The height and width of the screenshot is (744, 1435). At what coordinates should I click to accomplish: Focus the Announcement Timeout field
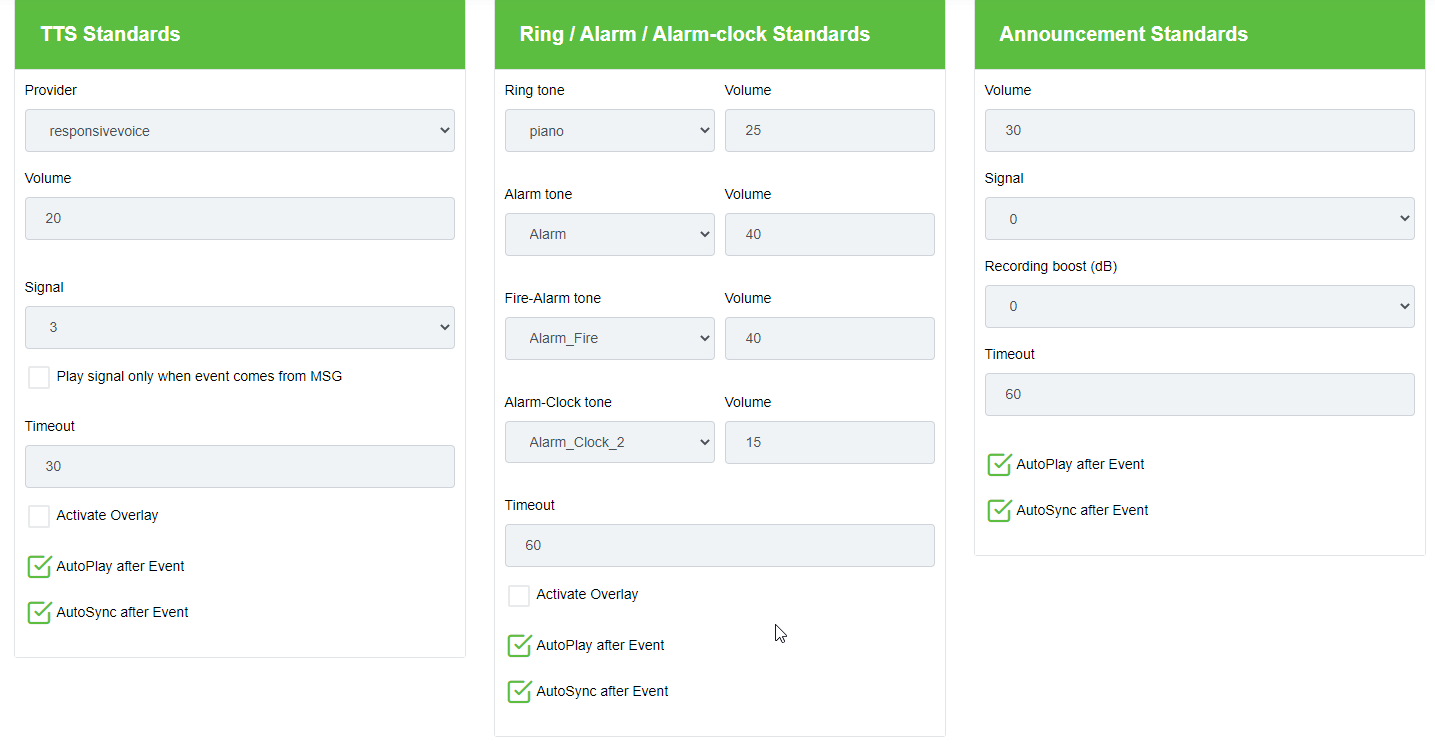click(1199, 395)
